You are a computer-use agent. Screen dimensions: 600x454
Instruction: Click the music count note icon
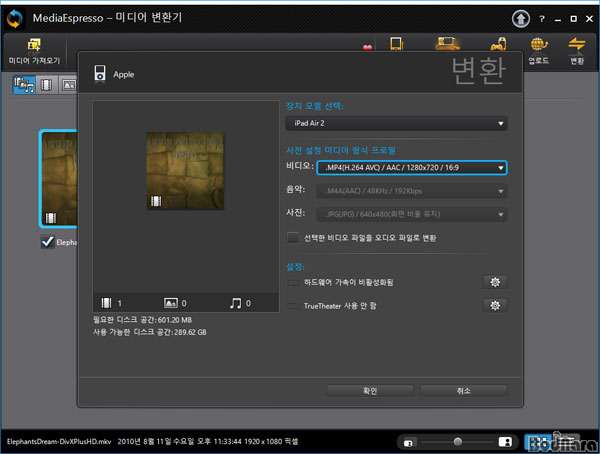pyautogui.click(x=235, y=303)
